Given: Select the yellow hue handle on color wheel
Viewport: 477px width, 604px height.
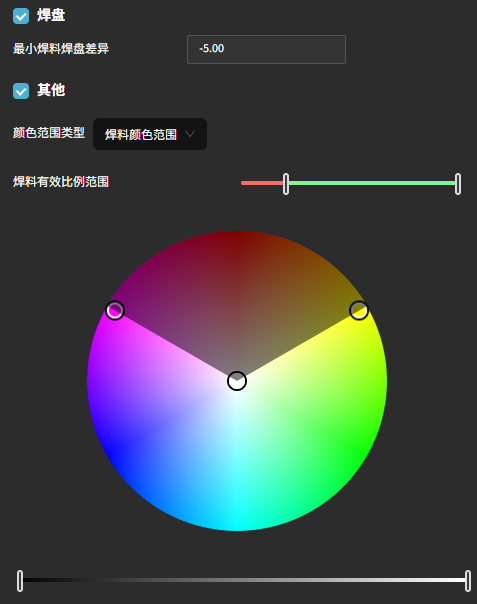Looking at the screenshot, I should click(359, 310).
